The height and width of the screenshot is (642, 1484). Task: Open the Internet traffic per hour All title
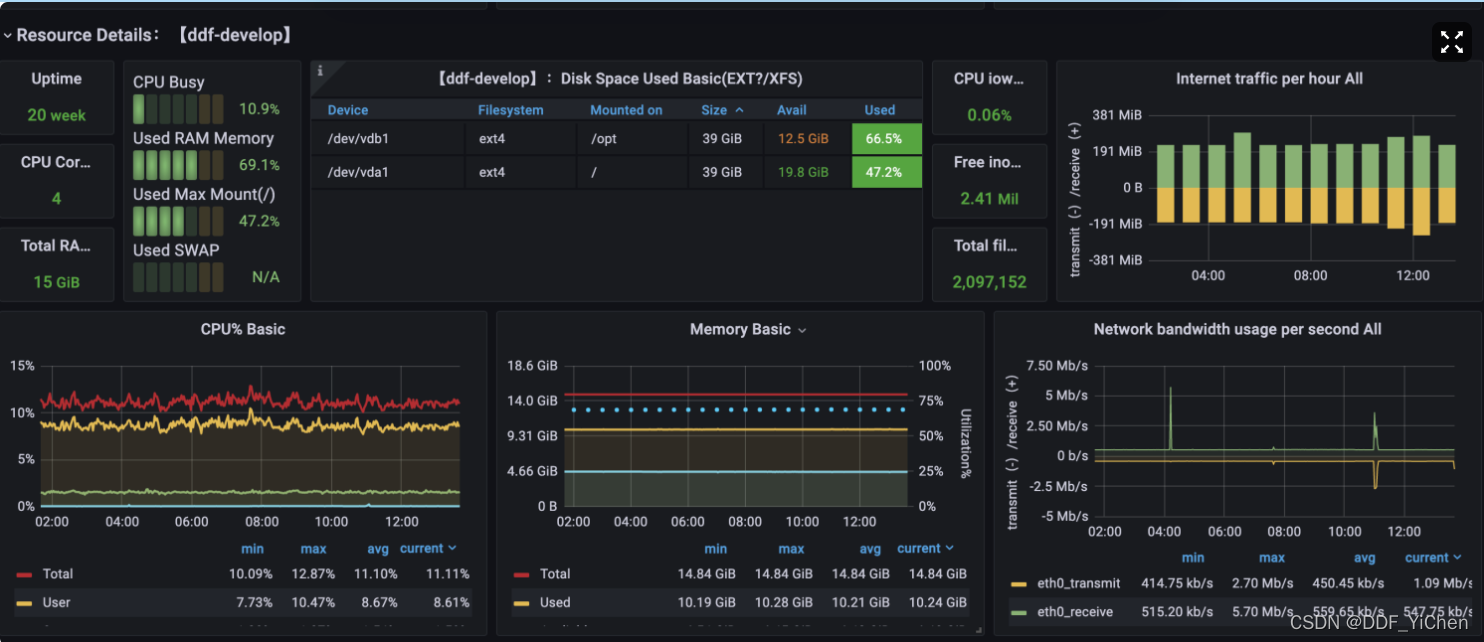pos(1269,78)
